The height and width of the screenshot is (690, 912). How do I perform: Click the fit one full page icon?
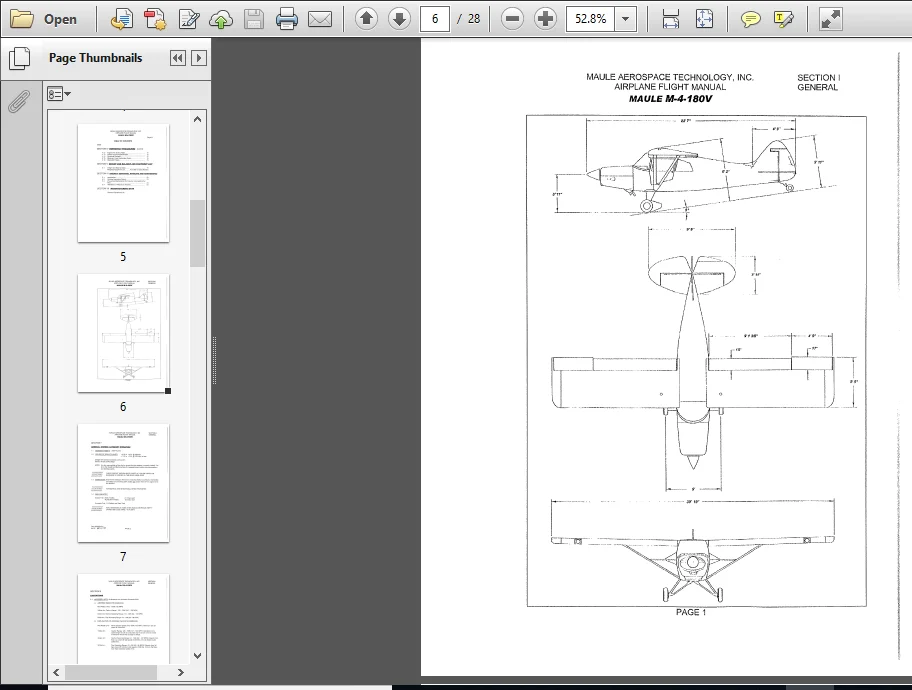point(704,19)
